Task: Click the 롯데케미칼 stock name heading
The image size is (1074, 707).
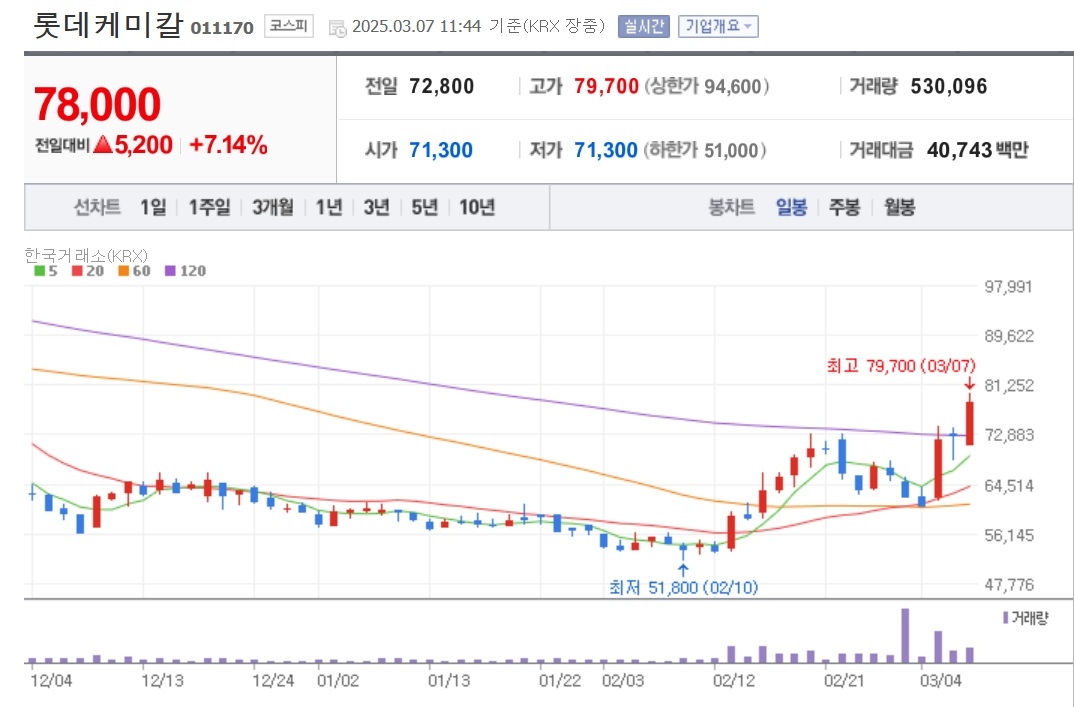Action: [108, 25]
